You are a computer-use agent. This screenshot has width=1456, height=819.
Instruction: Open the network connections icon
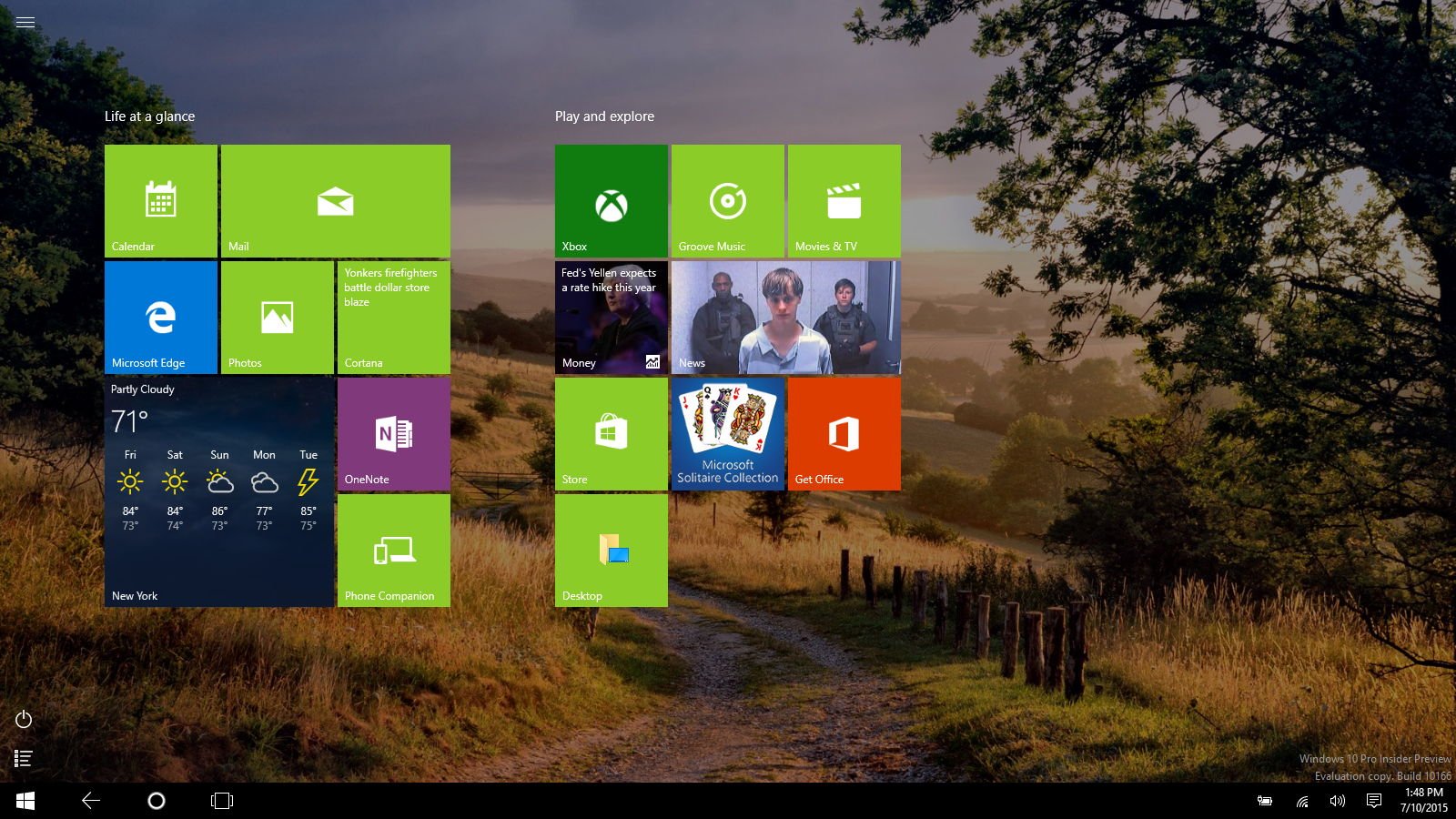click(1302, 801)
